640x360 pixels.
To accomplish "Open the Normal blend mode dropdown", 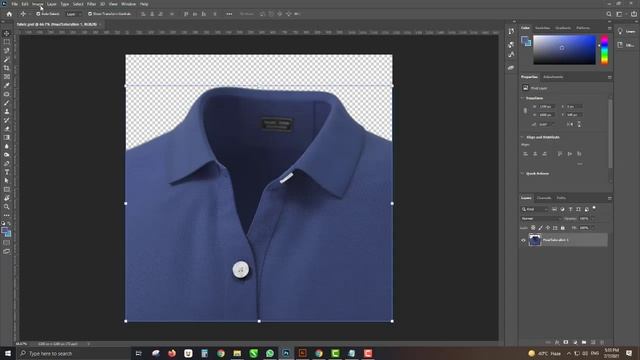I will click(x=541, y=219).
